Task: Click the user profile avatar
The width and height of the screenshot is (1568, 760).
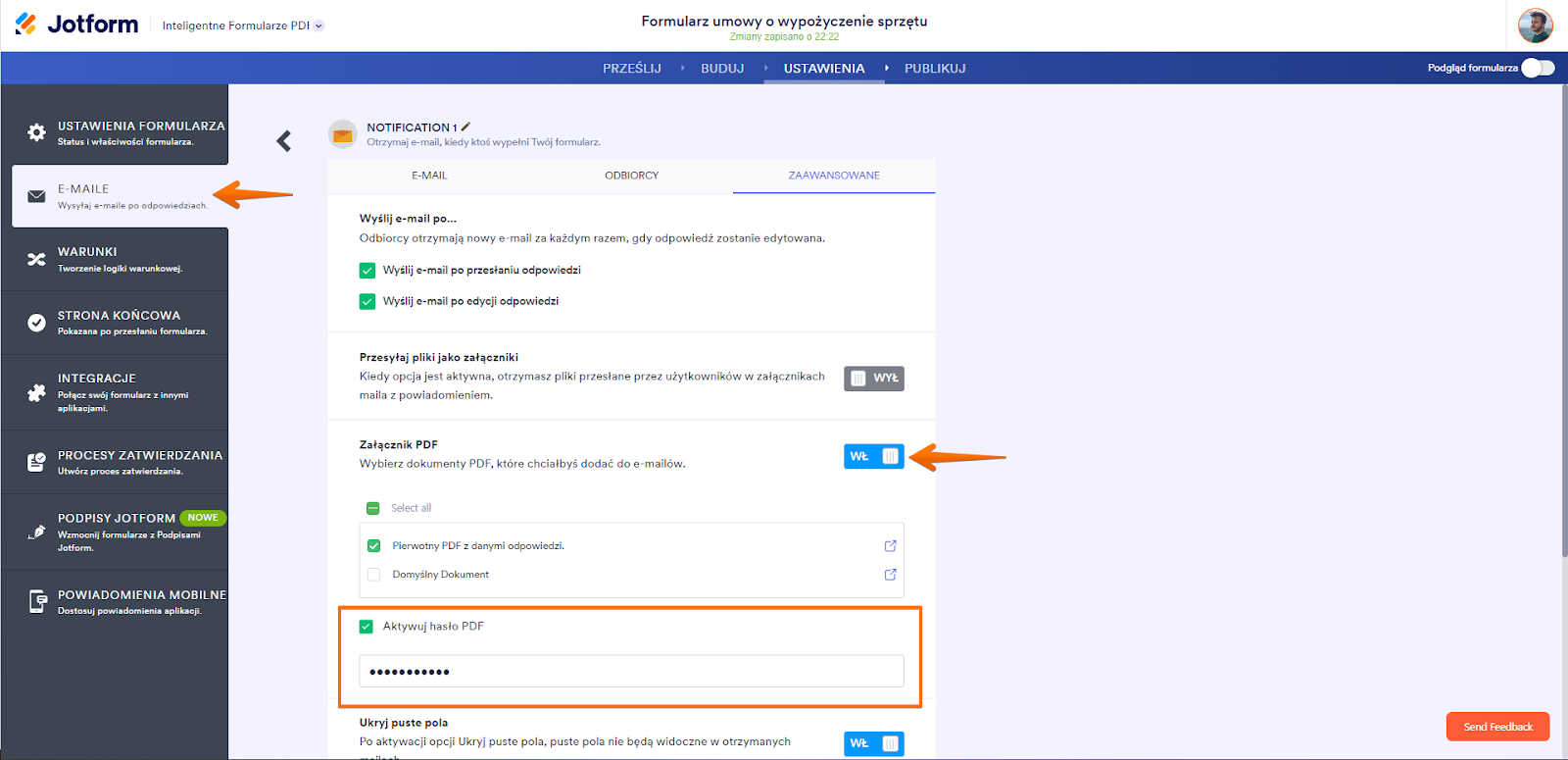Action: 1535,25
